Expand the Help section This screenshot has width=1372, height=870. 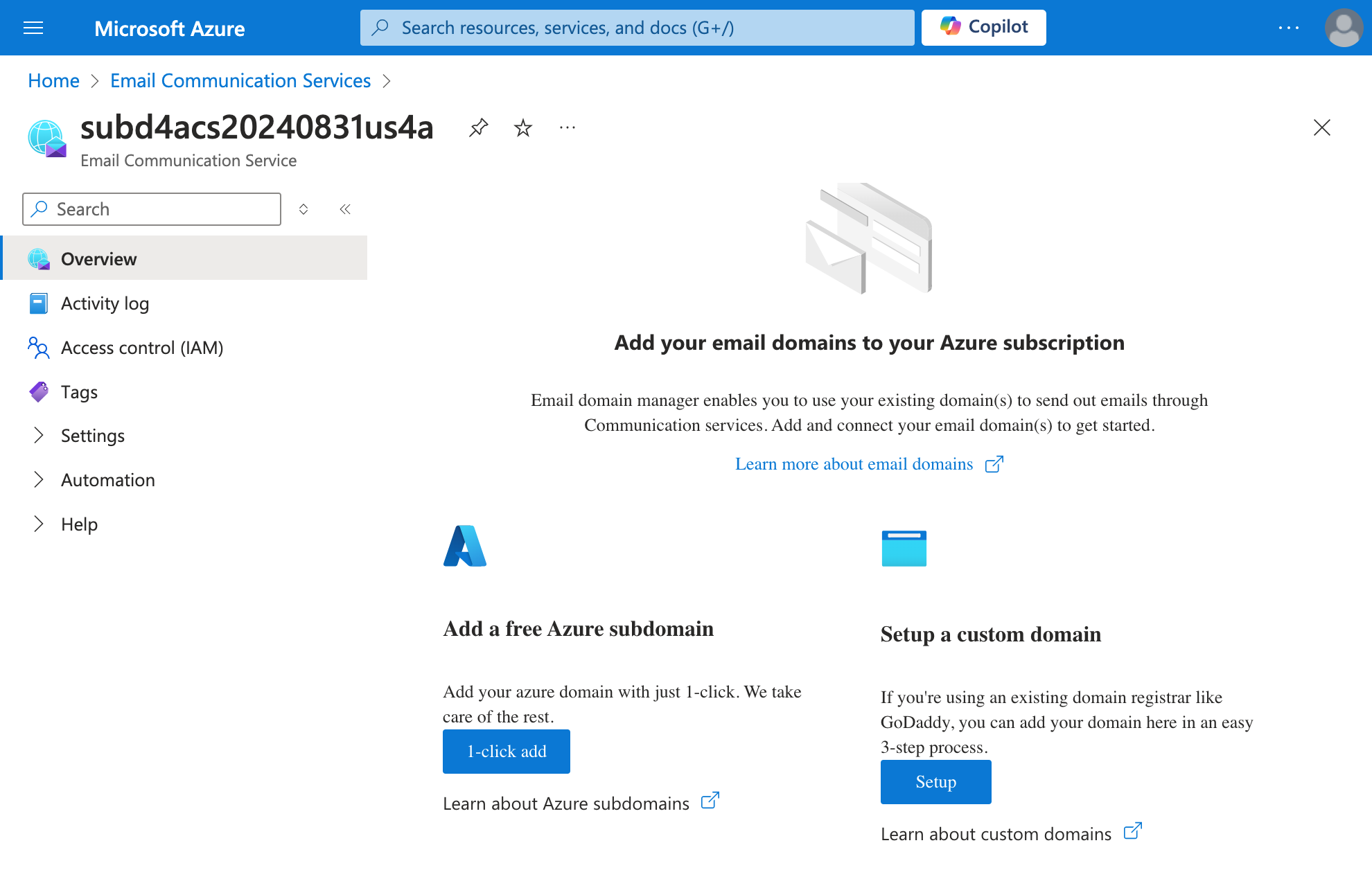tap(36, 522)
